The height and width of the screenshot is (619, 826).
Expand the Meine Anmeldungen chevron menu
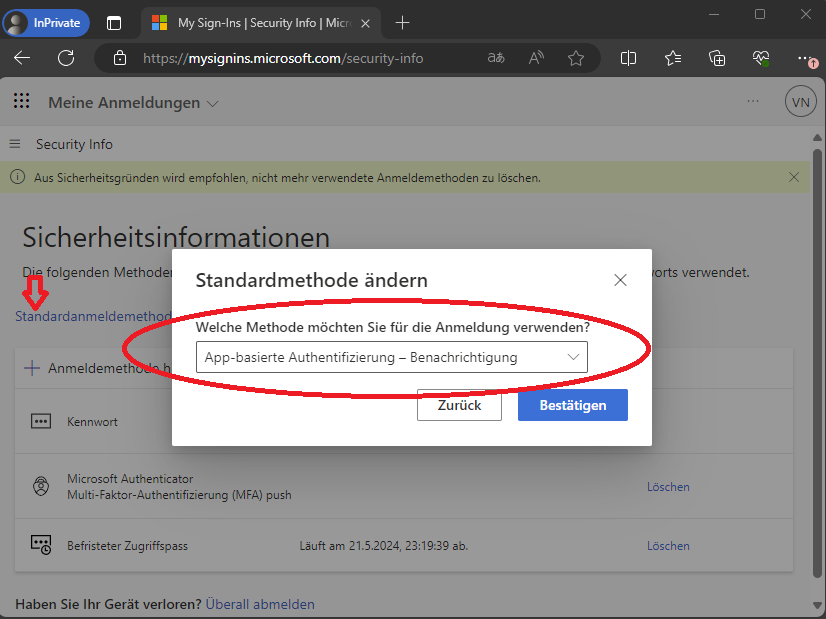click(x=212, y=103)
